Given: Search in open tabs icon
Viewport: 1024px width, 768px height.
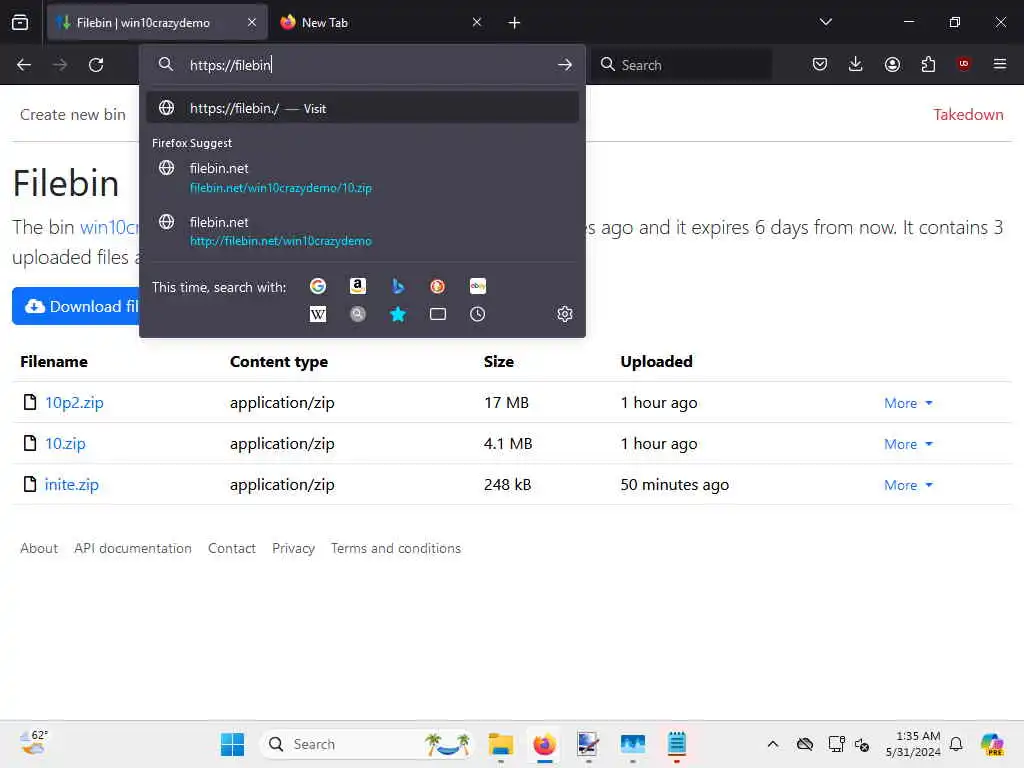Looking at the screenshot, I should pos(438,314).
